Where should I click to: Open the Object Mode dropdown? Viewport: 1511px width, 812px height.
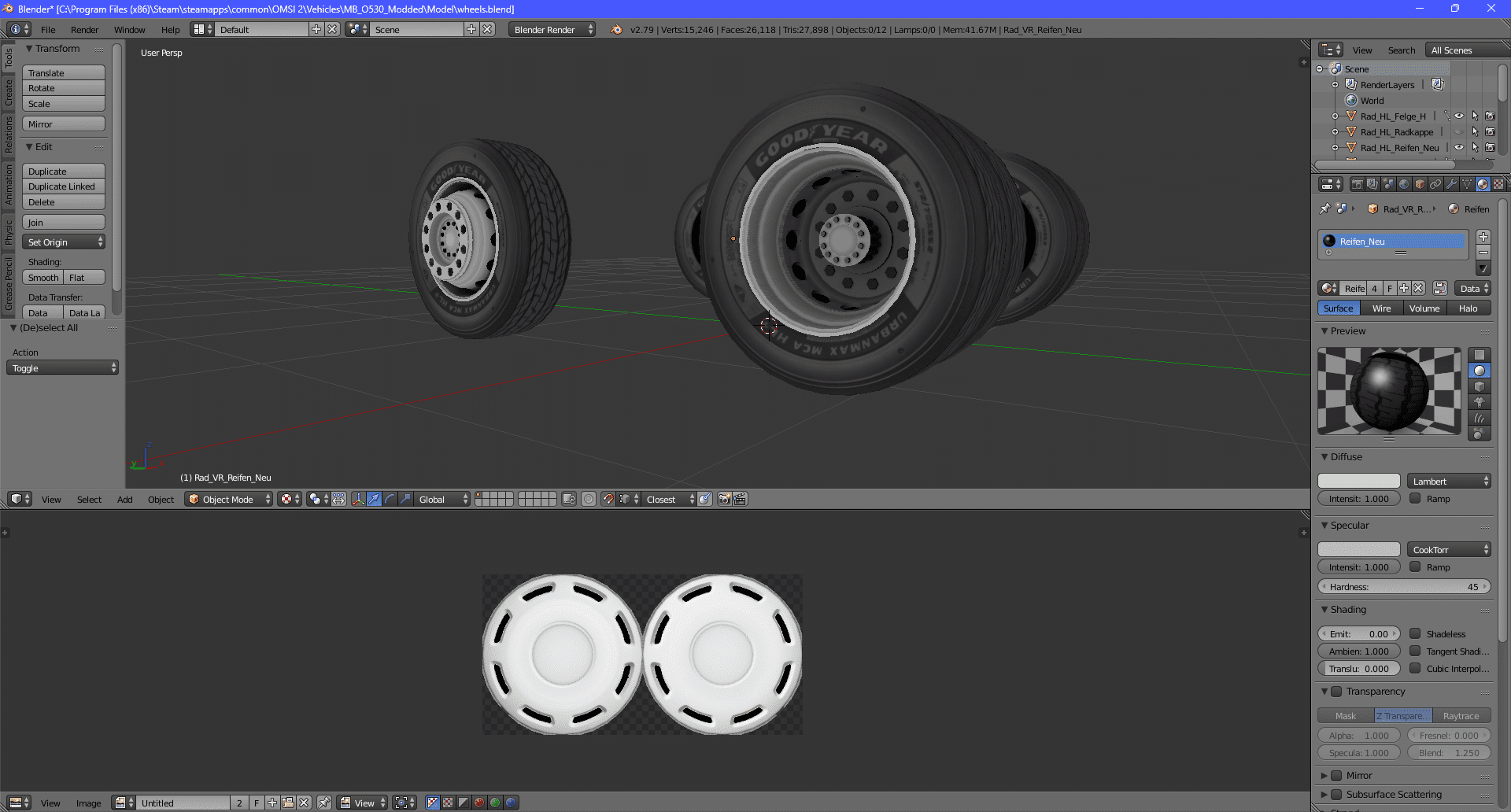coord(229,500)
